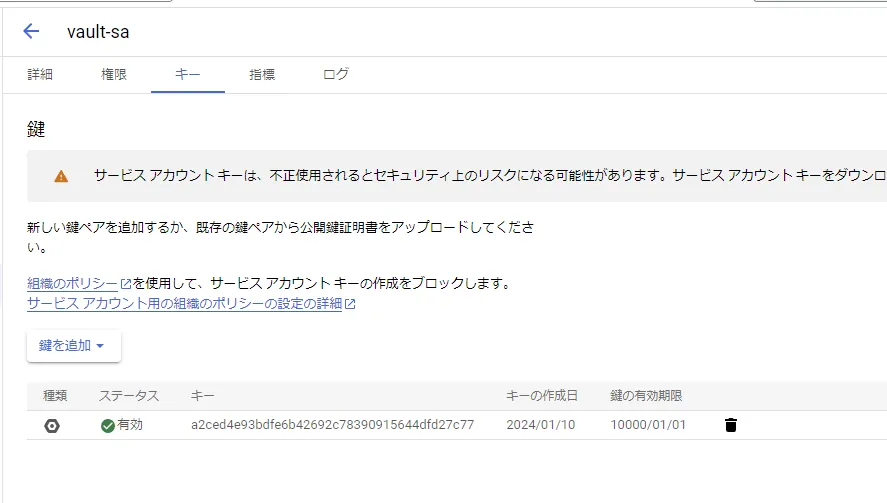Open the 詳細 tab
The height and width of the screenshot is (503, 887).
(40, 74)
